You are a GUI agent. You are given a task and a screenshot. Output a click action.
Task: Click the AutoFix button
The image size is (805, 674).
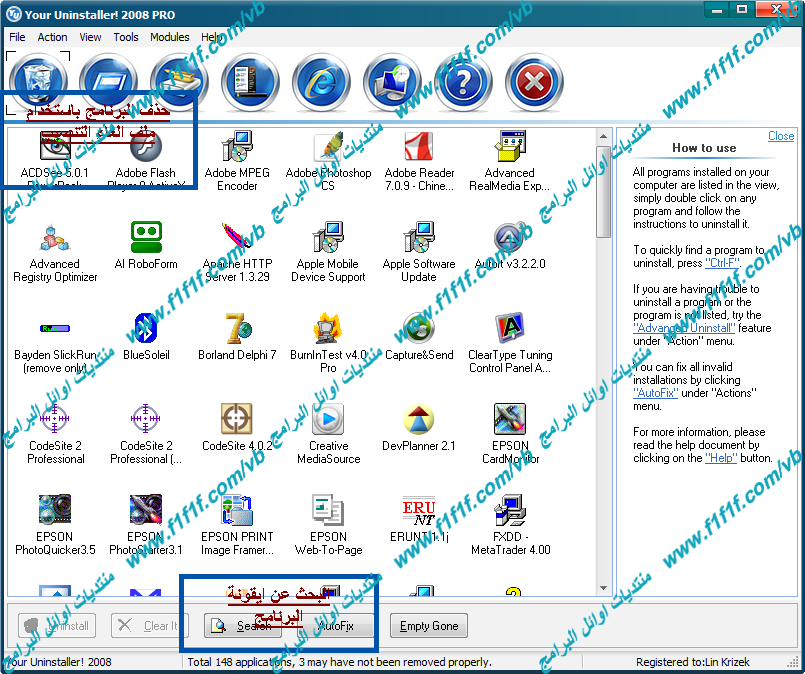336,626
